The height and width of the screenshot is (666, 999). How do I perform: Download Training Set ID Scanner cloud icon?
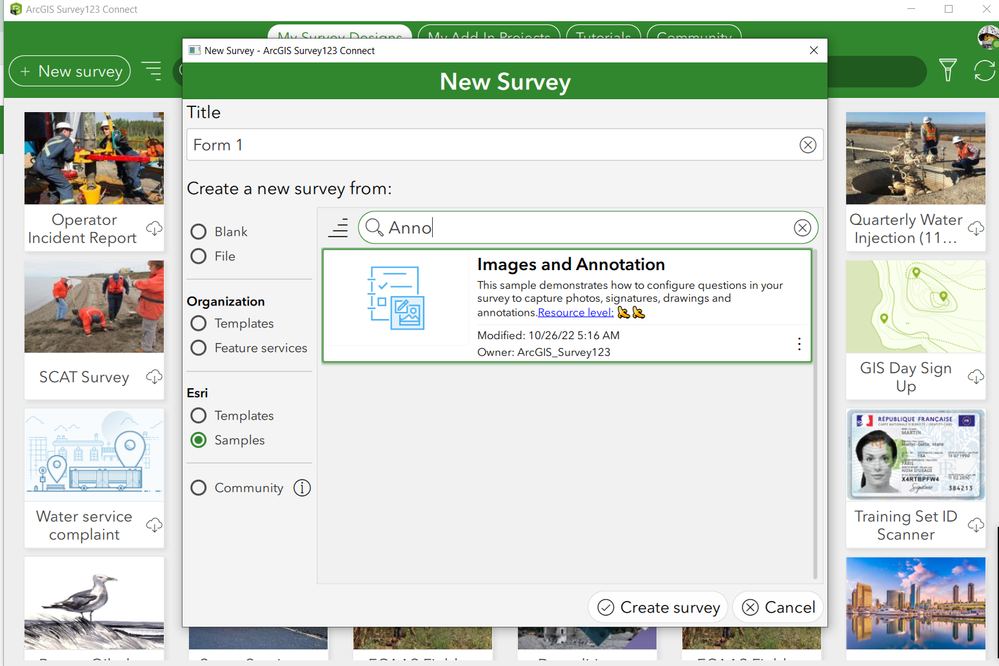click(x=976, y=525)
